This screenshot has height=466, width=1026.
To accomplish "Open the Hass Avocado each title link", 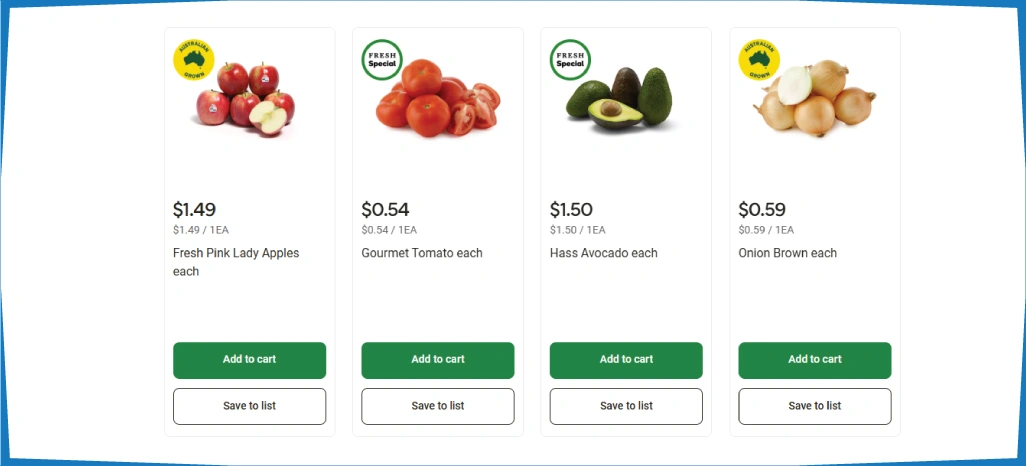I will click(x=604, y=253).
